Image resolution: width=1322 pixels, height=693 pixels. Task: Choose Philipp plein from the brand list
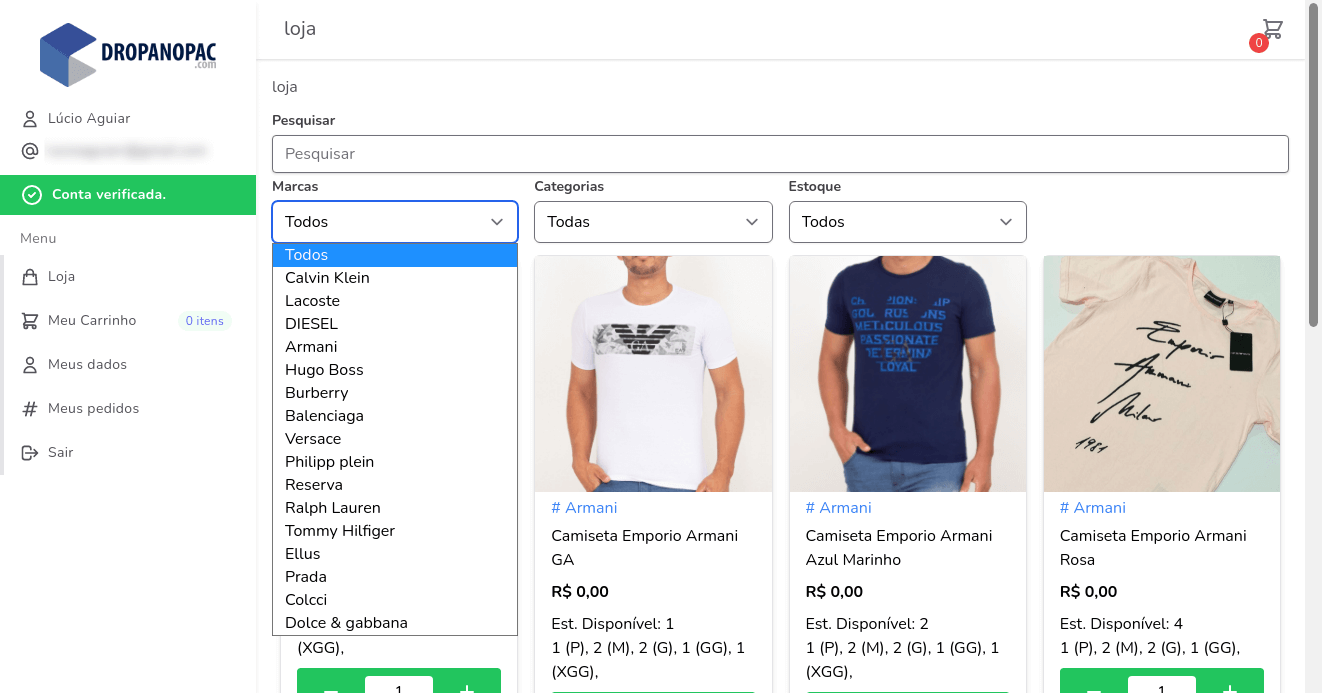(395, 462)
